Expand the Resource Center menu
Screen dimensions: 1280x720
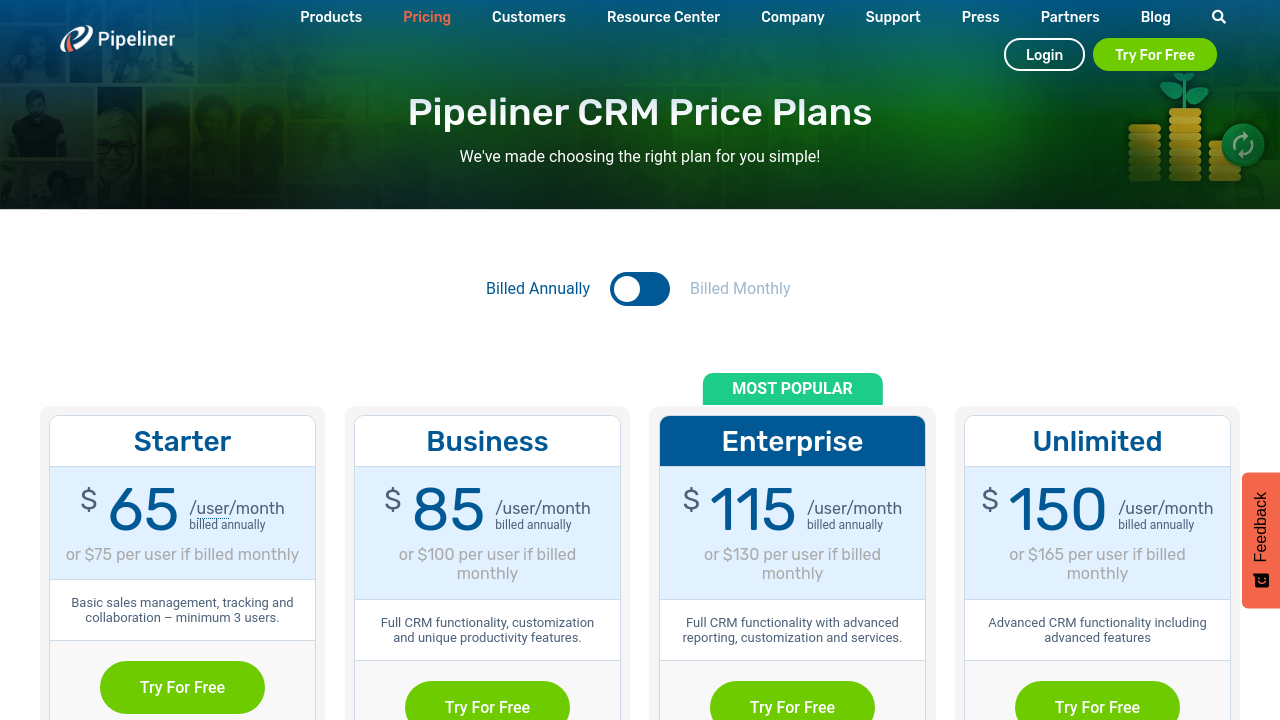663,17
